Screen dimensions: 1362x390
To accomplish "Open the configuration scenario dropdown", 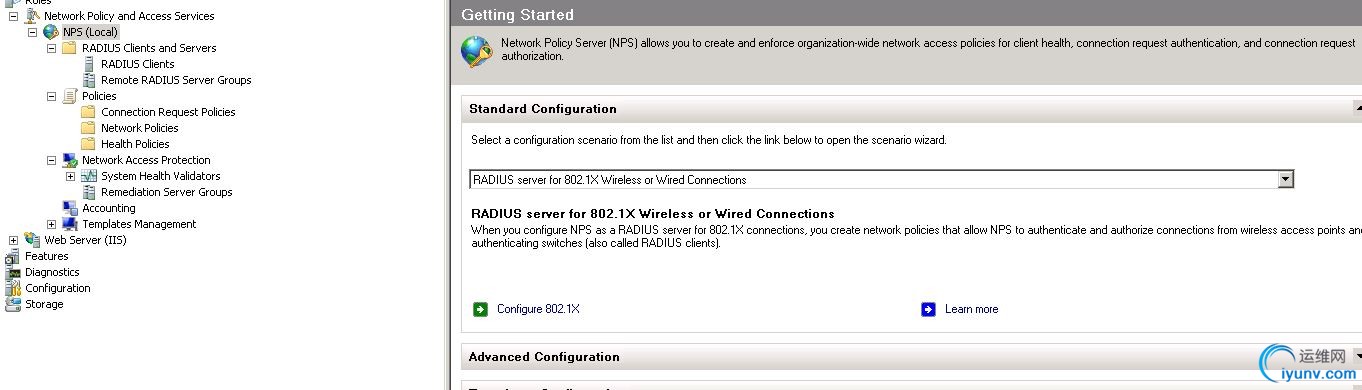I will (x=1286, y=180).
